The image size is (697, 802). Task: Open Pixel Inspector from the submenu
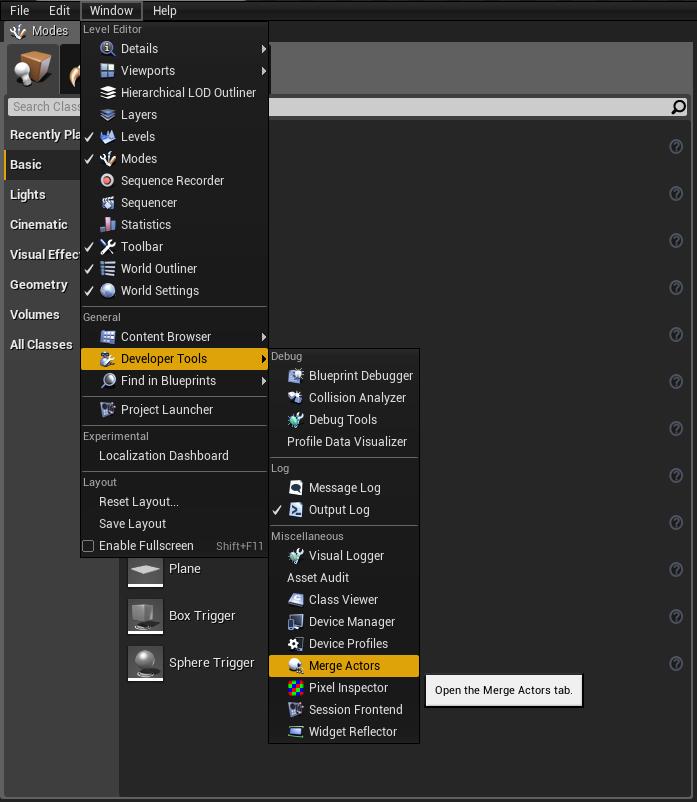pos(345,688)
